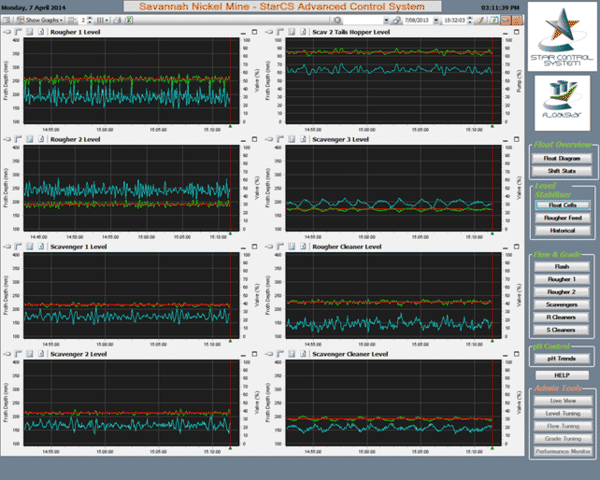Open Flash under Flow & Grade

tap(562, 266)
